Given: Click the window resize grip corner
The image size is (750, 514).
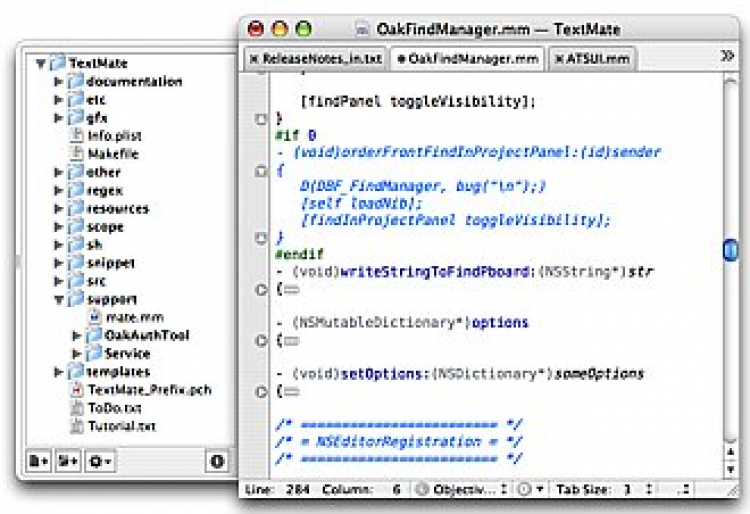Looking at the screenshot, I should [732, 490].
